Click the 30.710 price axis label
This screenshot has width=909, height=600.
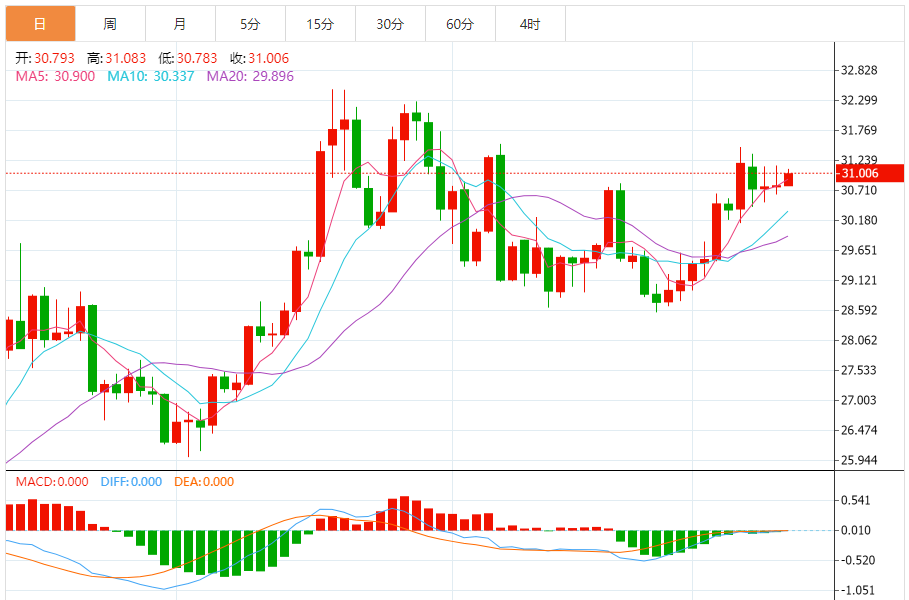tap(859, 190)
